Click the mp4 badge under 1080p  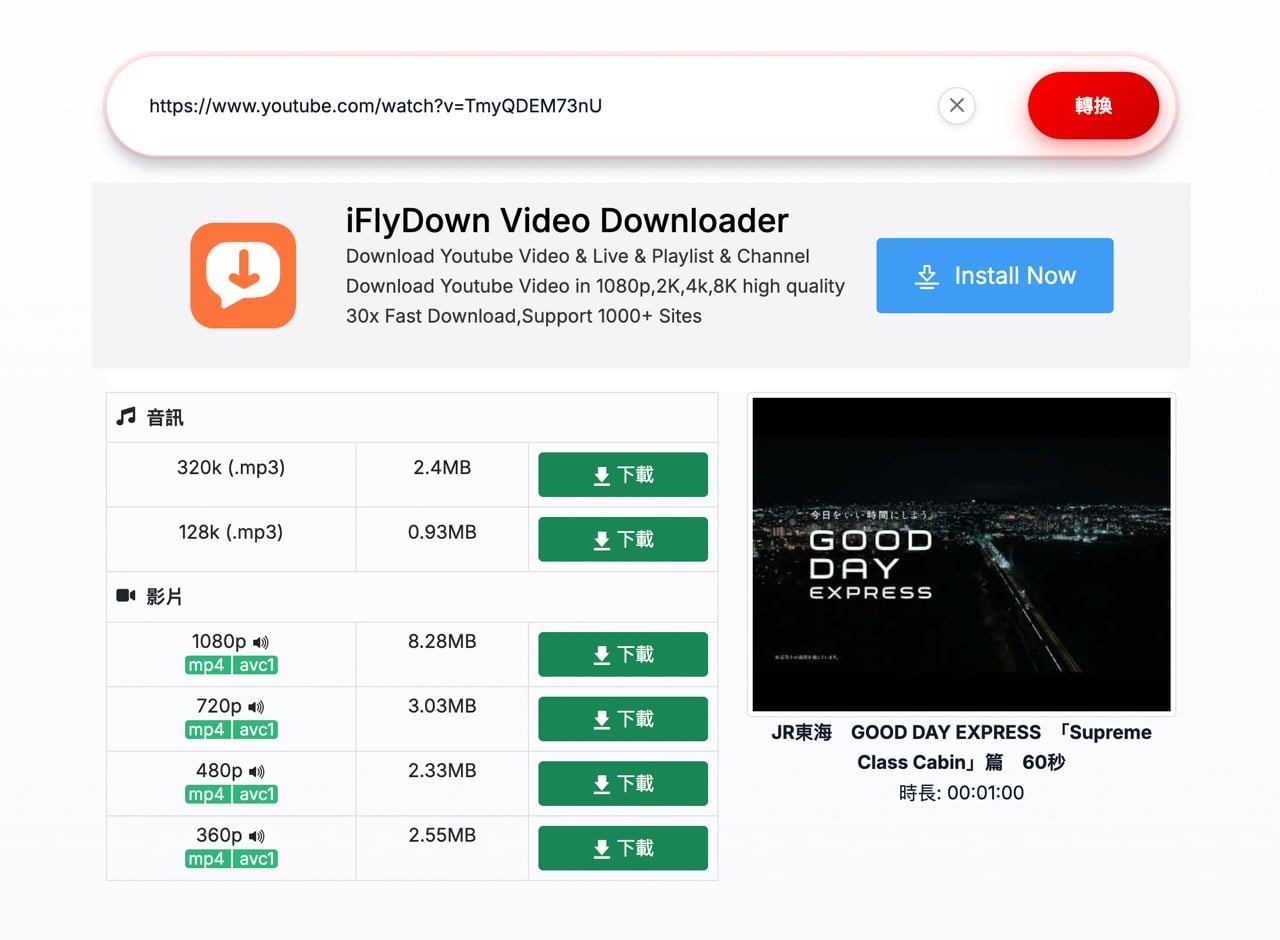[x=208, y=665]
